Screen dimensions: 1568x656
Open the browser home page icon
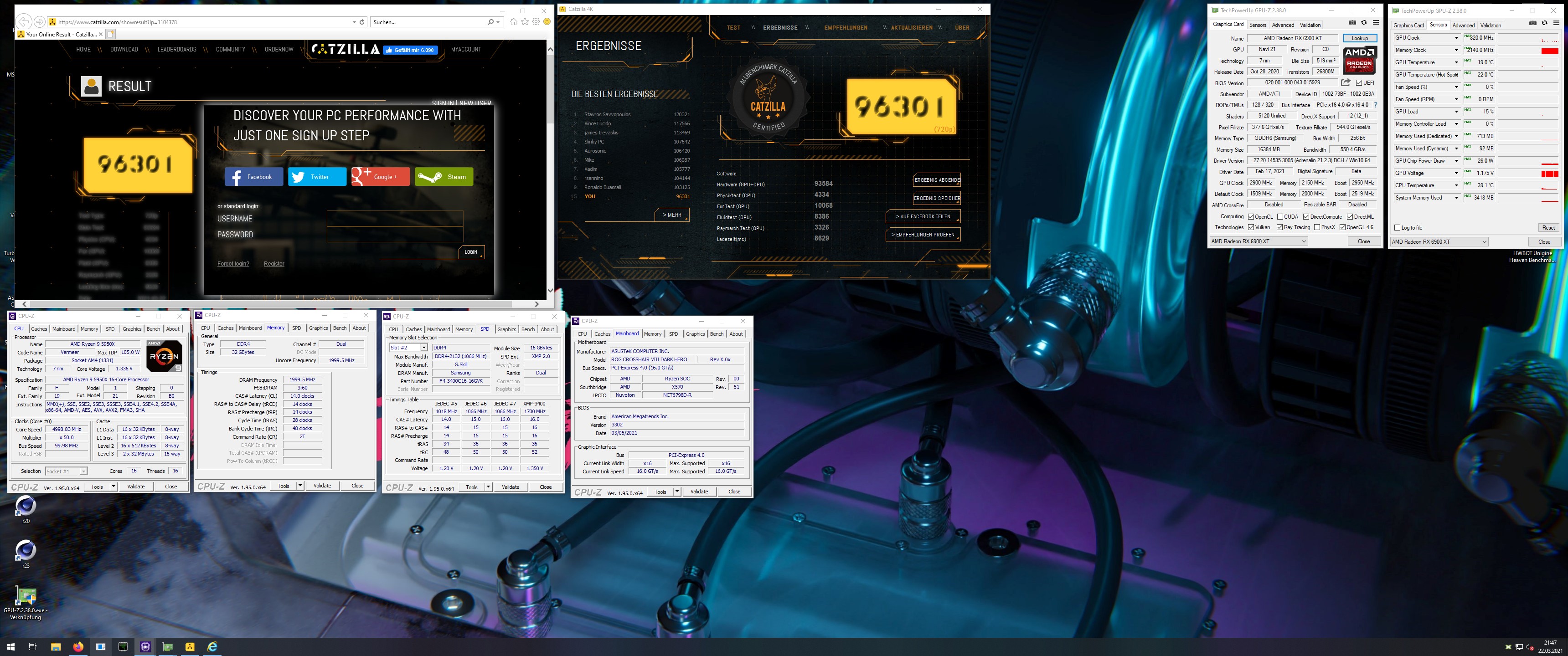[514, 22]
